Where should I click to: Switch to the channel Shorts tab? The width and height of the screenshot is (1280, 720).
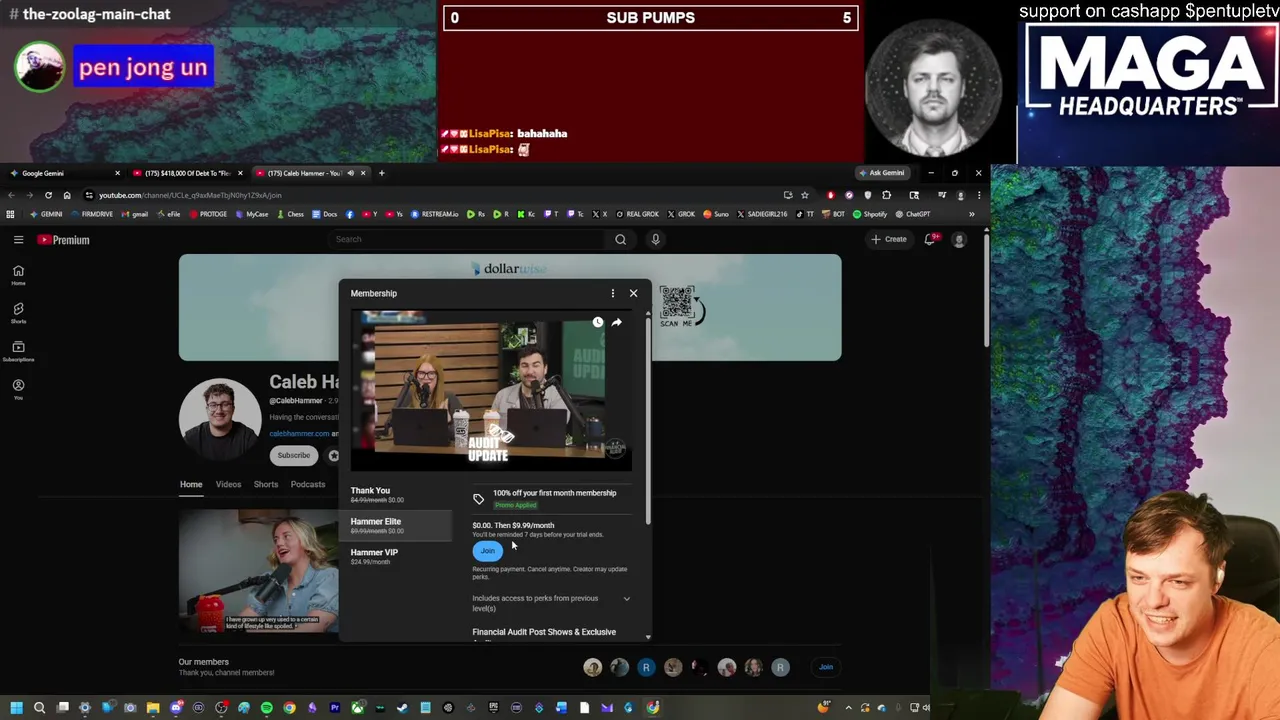(265, 484)
